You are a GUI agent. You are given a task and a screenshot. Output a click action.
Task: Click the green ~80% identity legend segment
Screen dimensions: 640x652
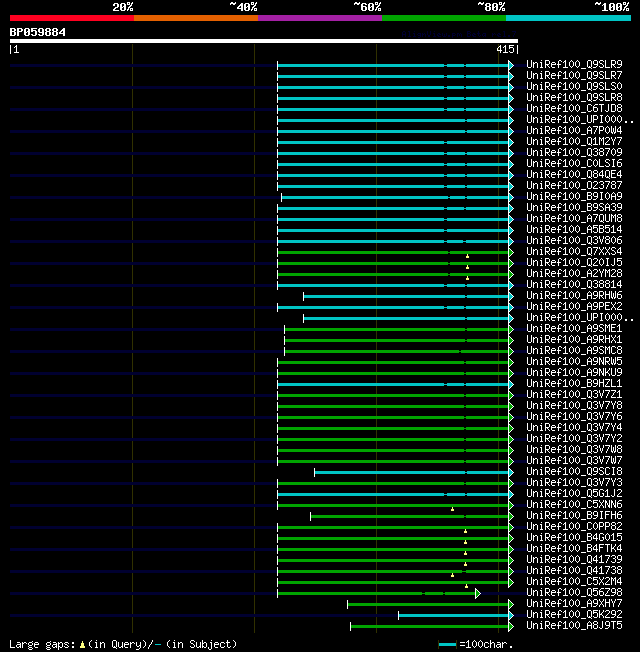pyautogui.click(x=444, y=18)
